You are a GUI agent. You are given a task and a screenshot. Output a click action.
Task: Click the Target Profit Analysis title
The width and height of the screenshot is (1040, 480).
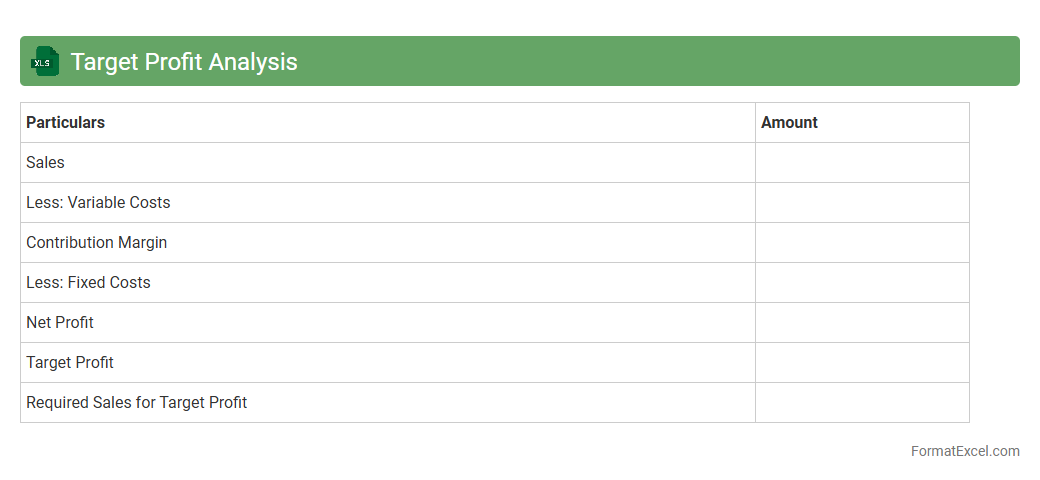coord(184,61)
